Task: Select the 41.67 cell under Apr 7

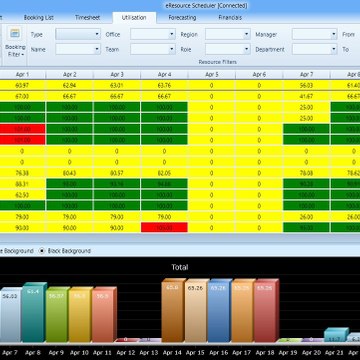Action: click(x=306, y=96)
